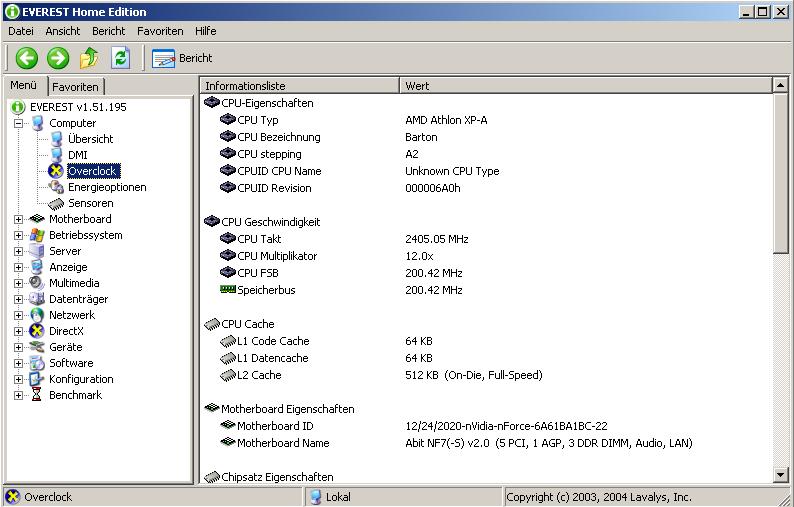Open the Bericht report toolbar button
The image size is (794, 507).
tap(182, 58)
